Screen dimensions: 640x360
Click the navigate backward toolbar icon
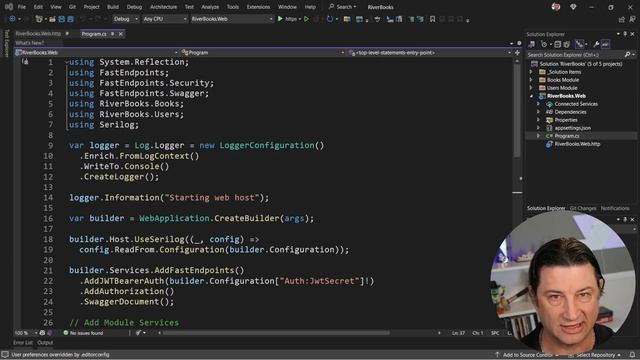(x=13, y=19)
